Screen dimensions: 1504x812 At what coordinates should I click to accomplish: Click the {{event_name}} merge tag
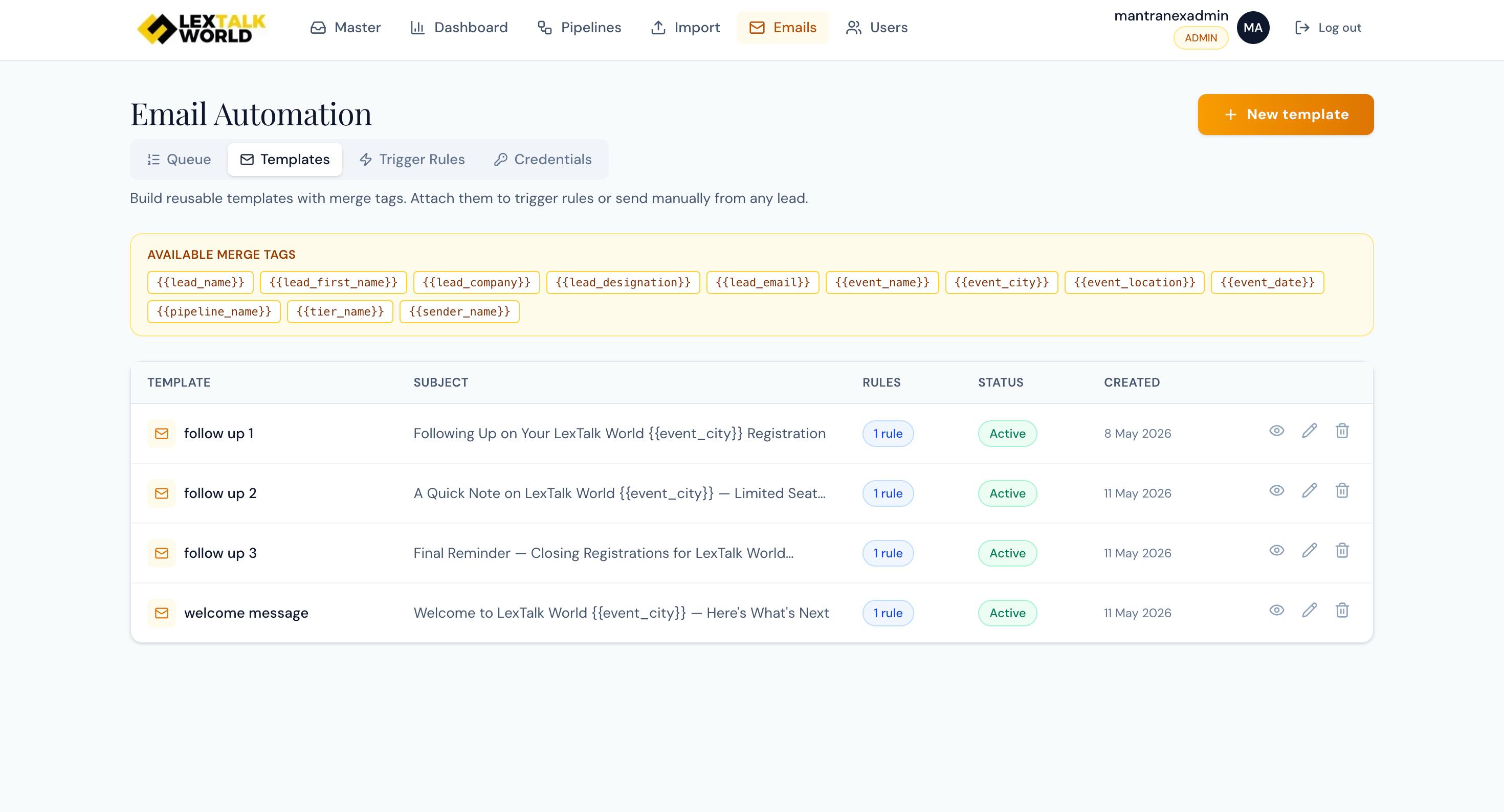(x=882, y=283)
